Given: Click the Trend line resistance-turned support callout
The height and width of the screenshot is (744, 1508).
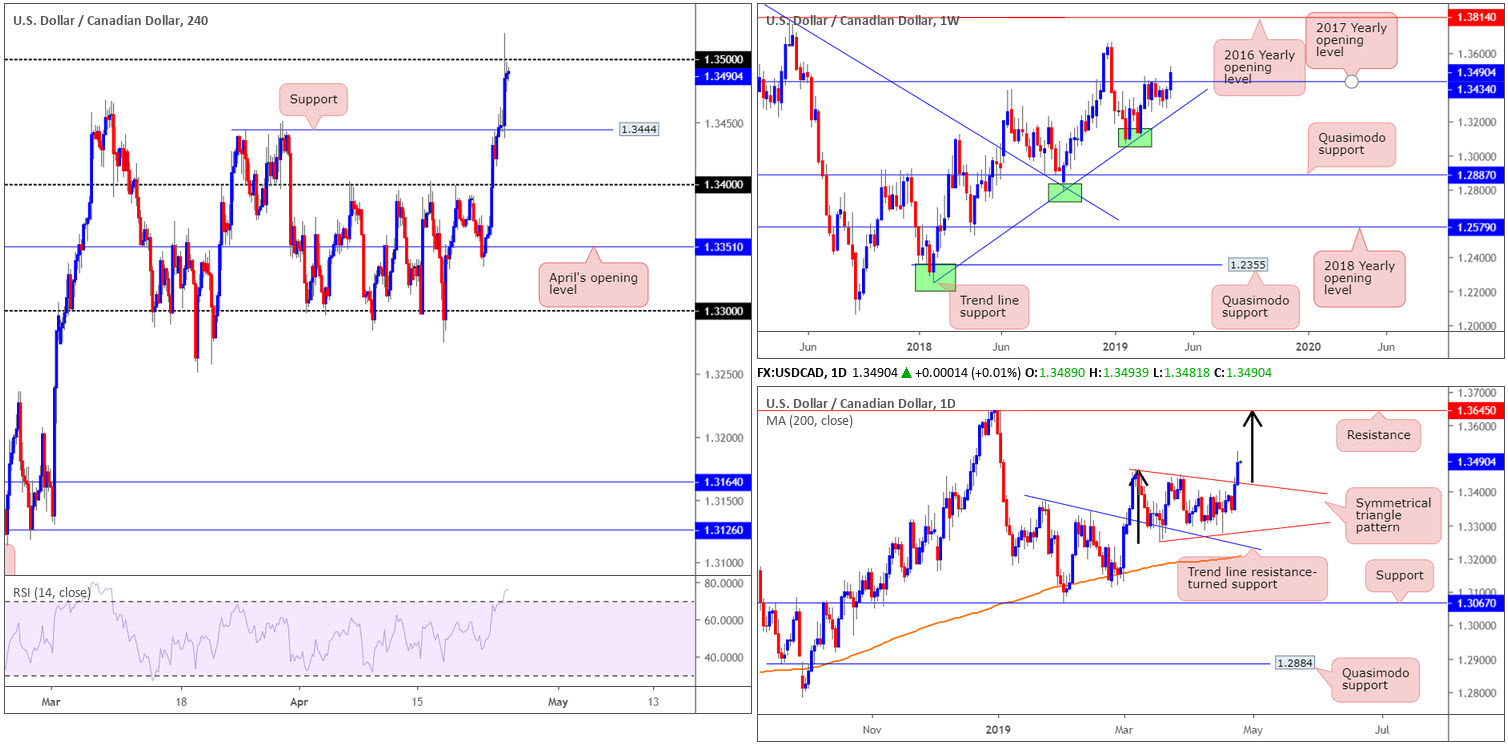Looking at the screenshot, I should [1253, 577].
